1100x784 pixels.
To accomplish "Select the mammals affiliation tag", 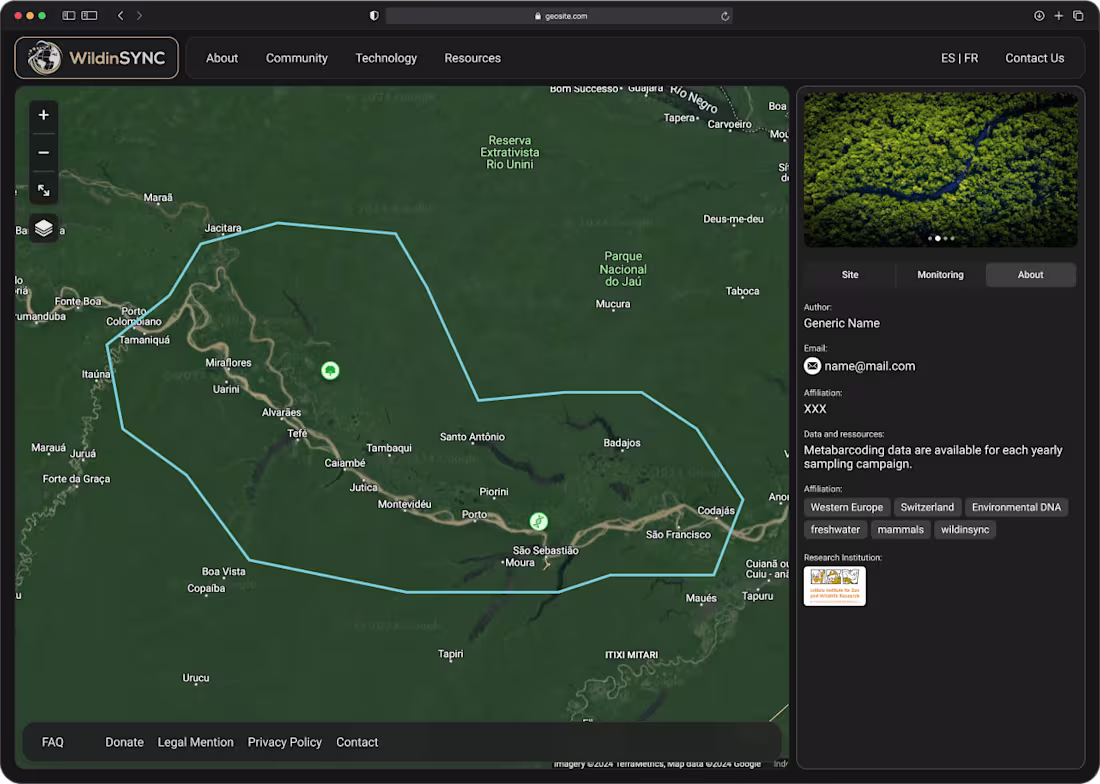I will (x=900, y=529).
